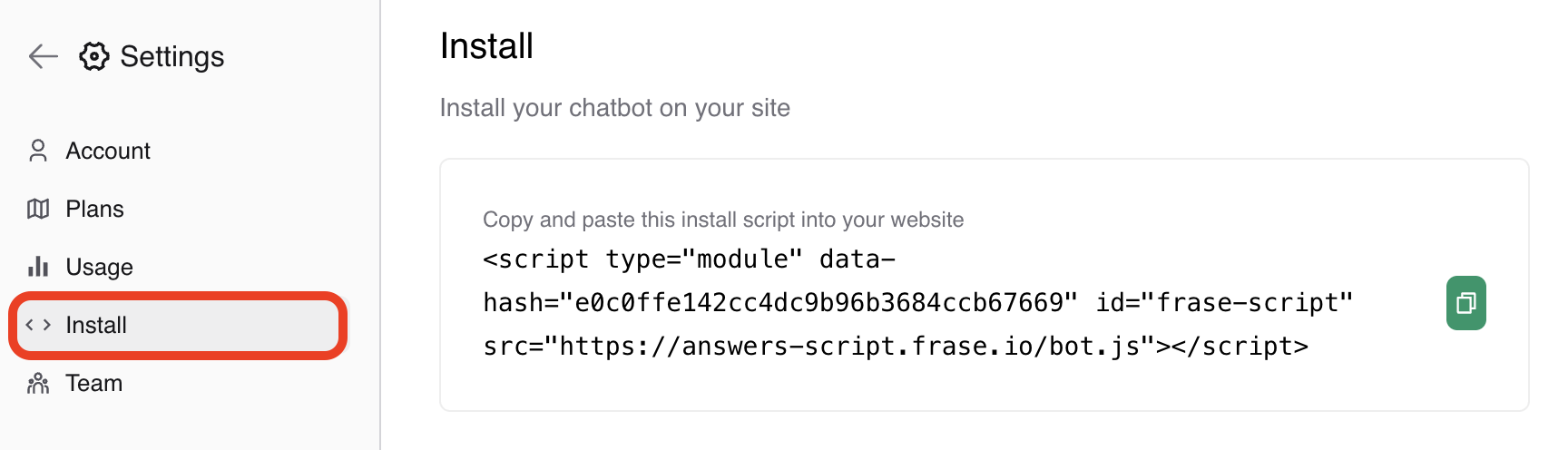Open the Team settings

point(93,383)
